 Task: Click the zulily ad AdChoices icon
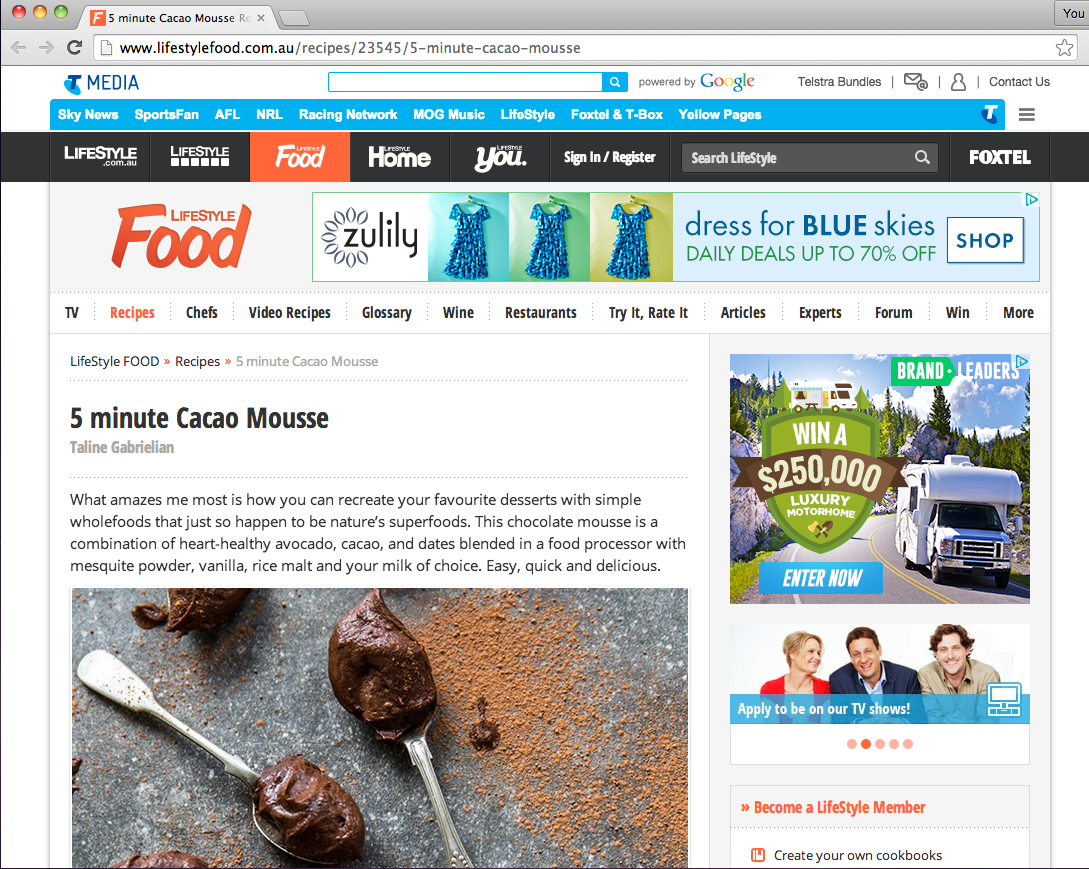(x=1032, y=200)
